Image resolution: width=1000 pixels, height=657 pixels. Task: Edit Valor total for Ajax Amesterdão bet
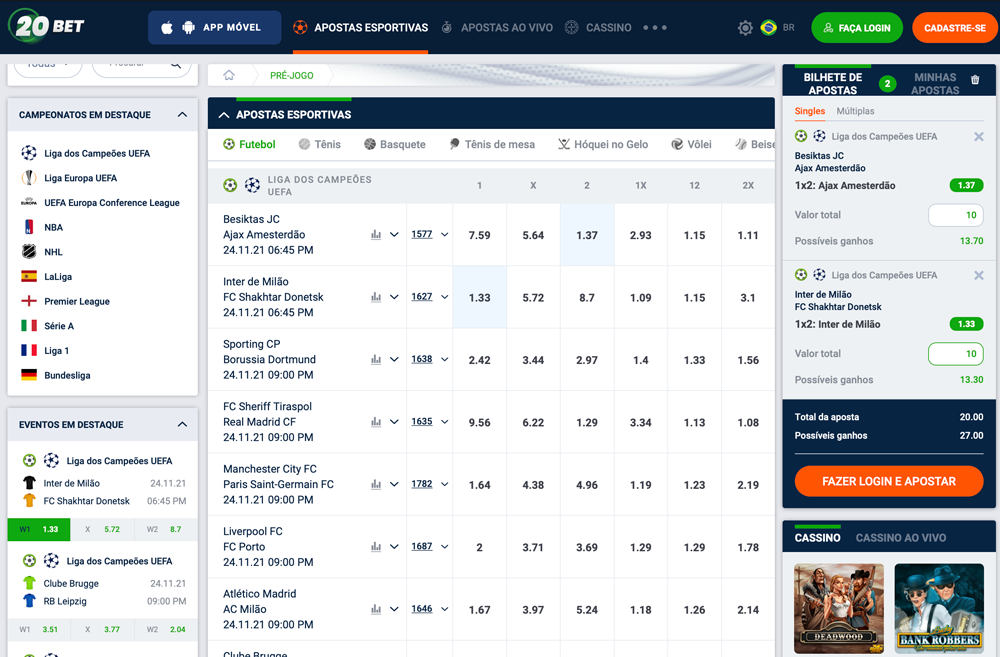tap(955, 215)
